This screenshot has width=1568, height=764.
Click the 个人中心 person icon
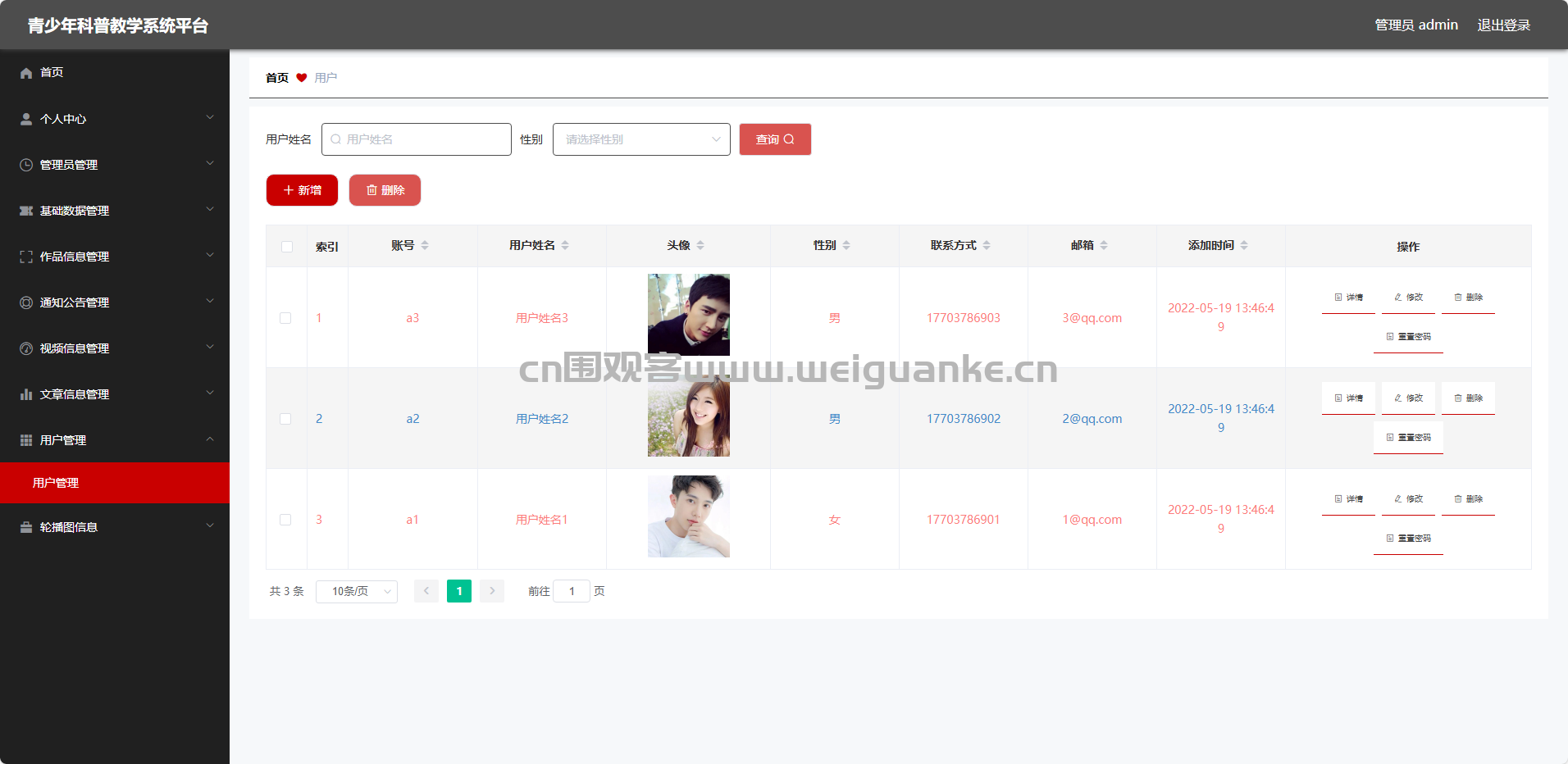click(x=26, y=119)
